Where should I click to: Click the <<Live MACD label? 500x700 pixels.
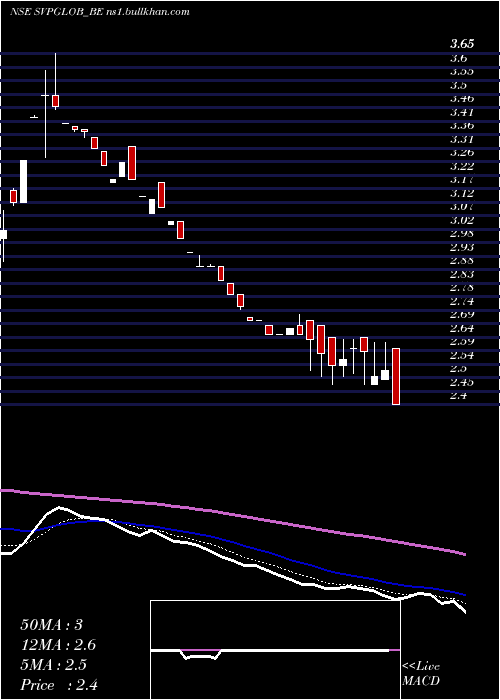point(421,674)
